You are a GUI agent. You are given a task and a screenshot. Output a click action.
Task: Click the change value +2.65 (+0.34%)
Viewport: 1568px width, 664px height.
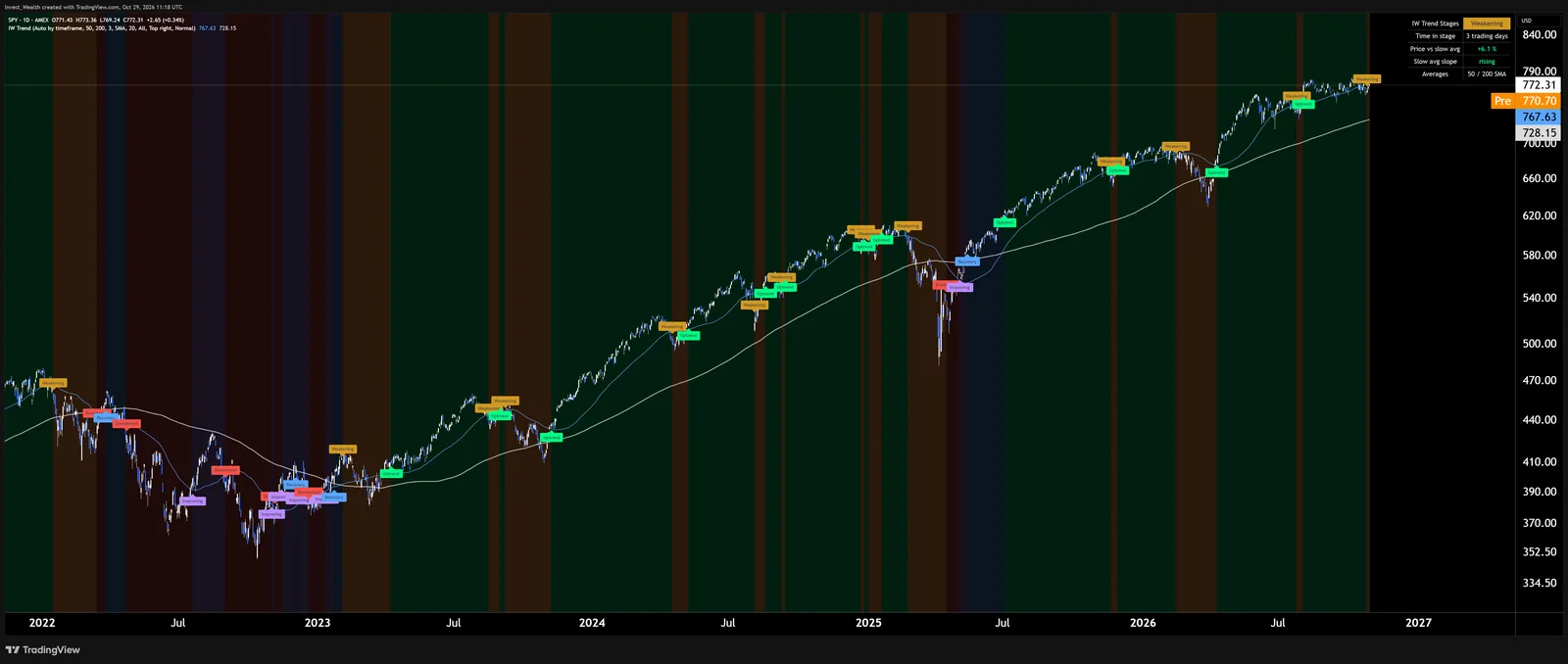(166, 20)
